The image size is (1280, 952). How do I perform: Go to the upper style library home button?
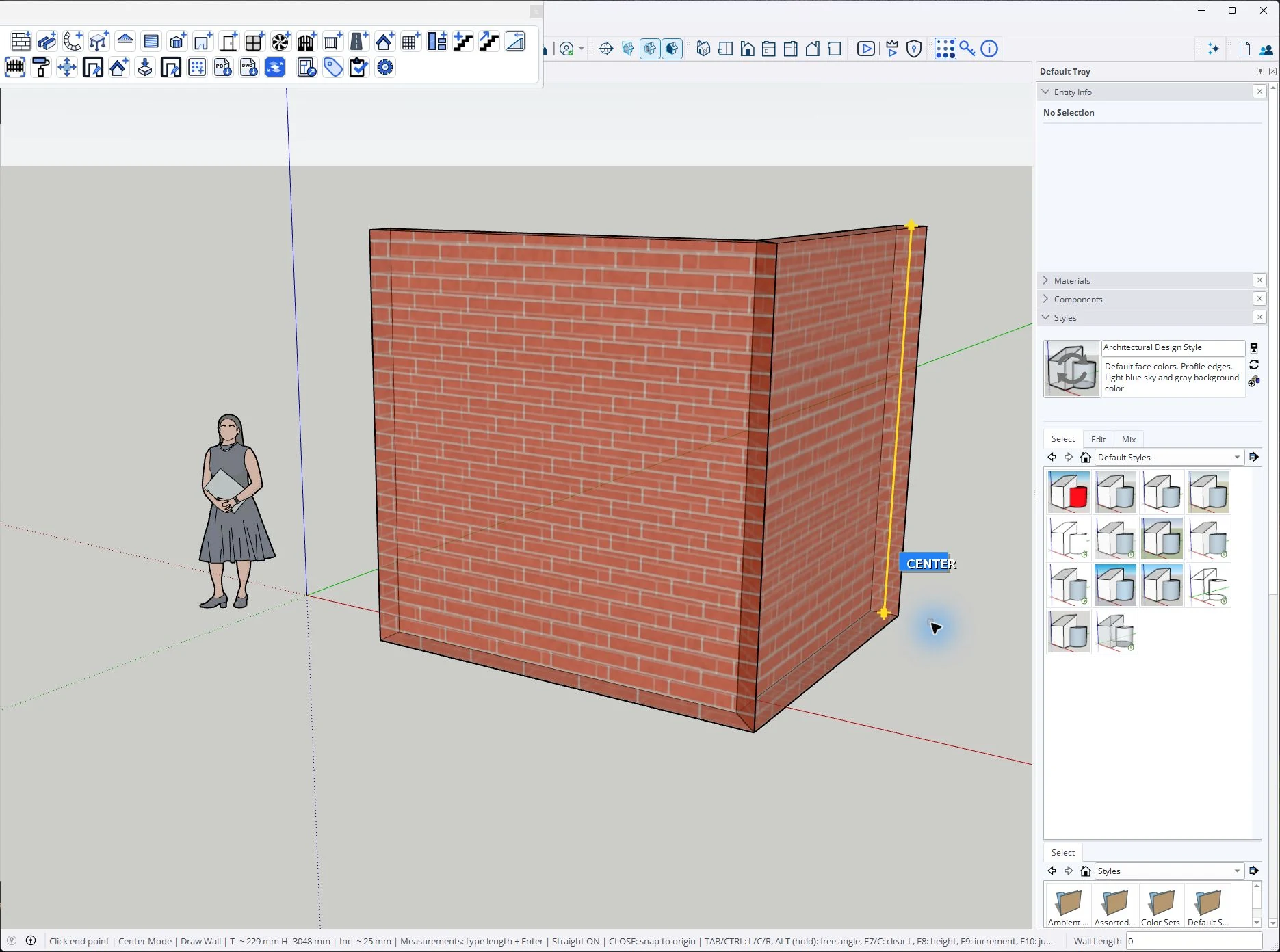click(x=1086, y=457)
